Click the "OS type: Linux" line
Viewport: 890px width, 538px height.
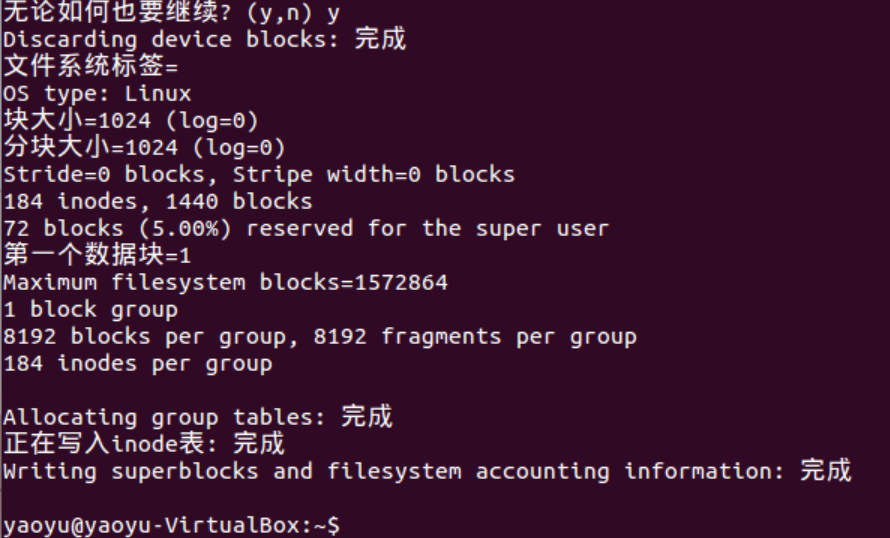(x=97, y=94)
